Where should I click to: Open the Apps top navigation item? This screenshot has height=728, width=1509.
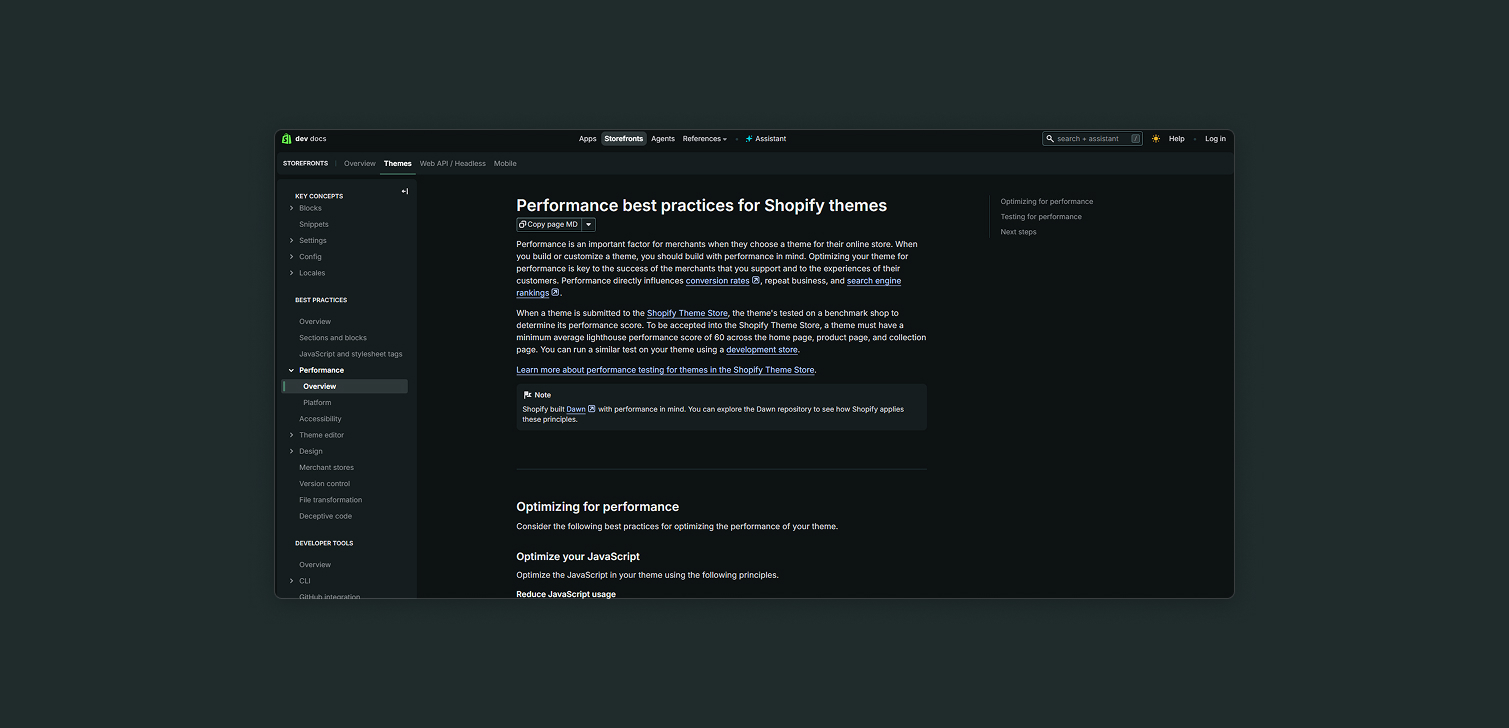tap(588, 139)
